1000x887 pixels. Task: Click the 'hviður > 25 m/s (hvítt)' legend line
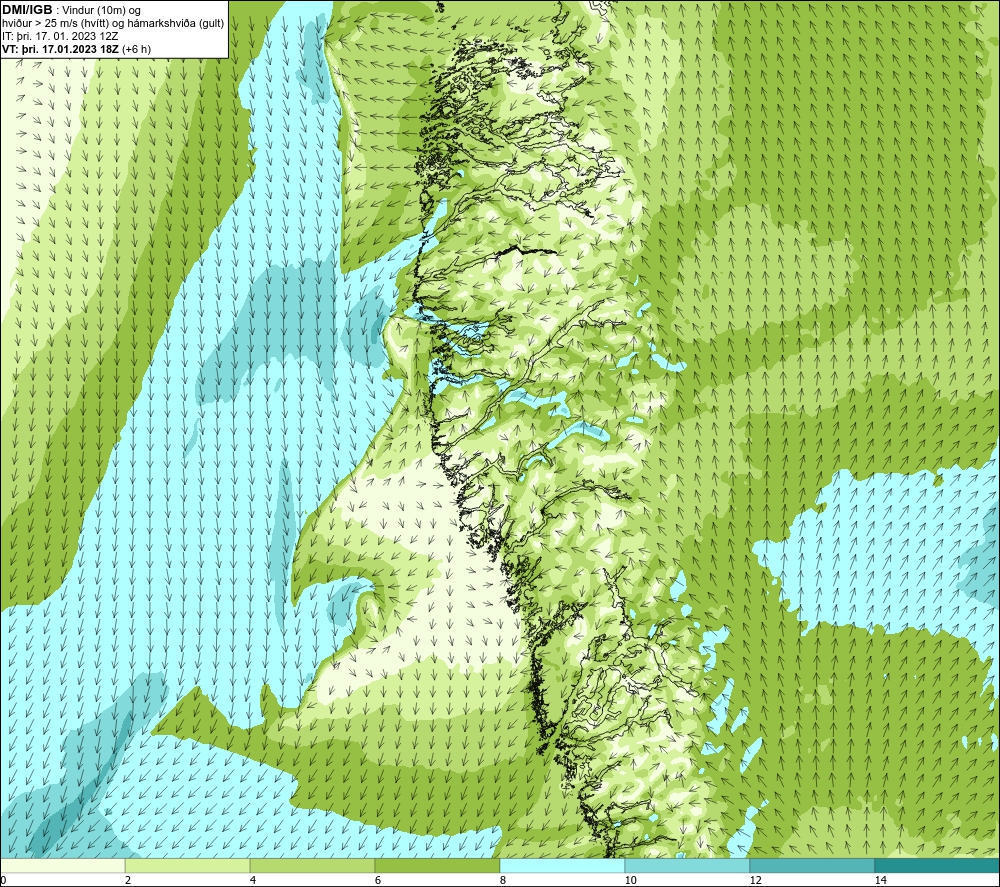point(113,24)
